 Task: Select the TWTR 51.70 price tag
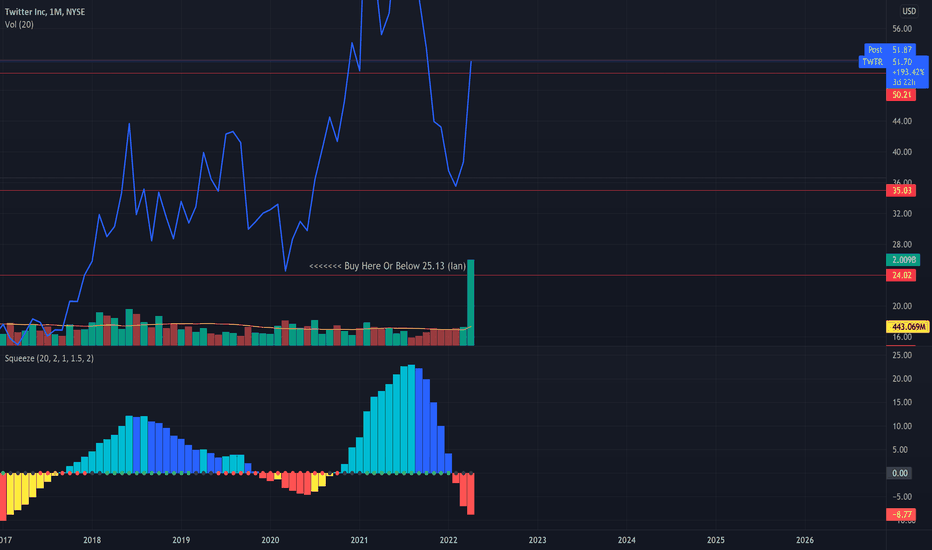(x=887, y=62)
